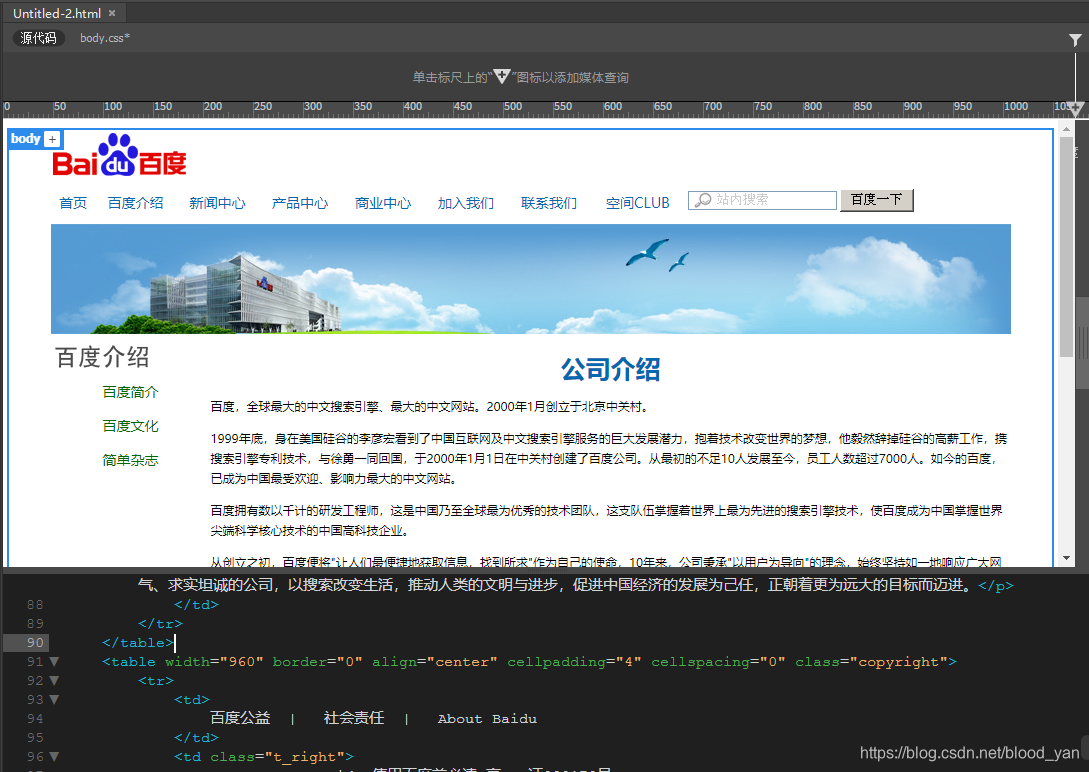Click the live view scroll down arrow
Viewport: 1089px width, 772px height.
point(1066,558)
